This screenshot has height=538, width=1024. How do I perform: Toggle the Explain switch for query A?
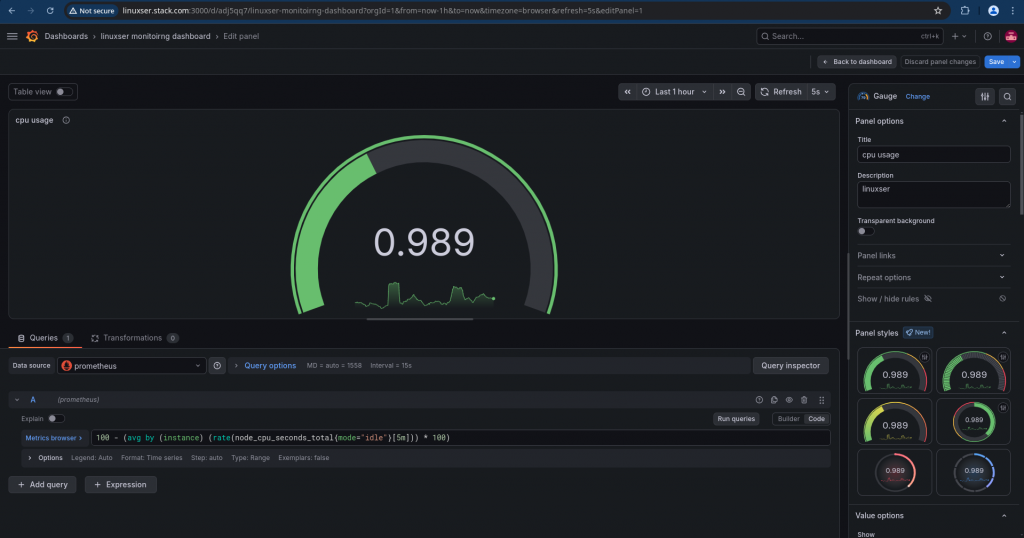pyautogui.click(x=56, y=419)
